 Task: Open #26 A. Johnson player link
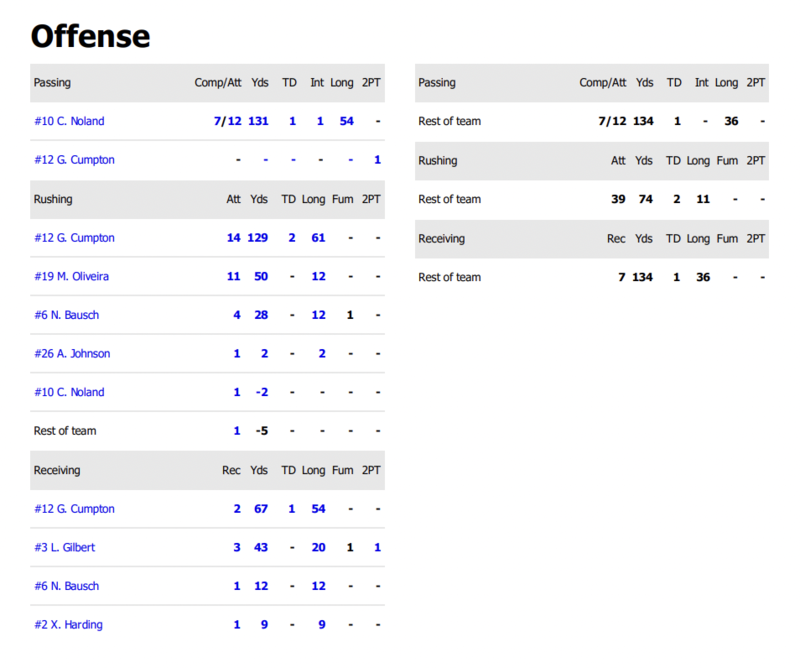[72, 353]
